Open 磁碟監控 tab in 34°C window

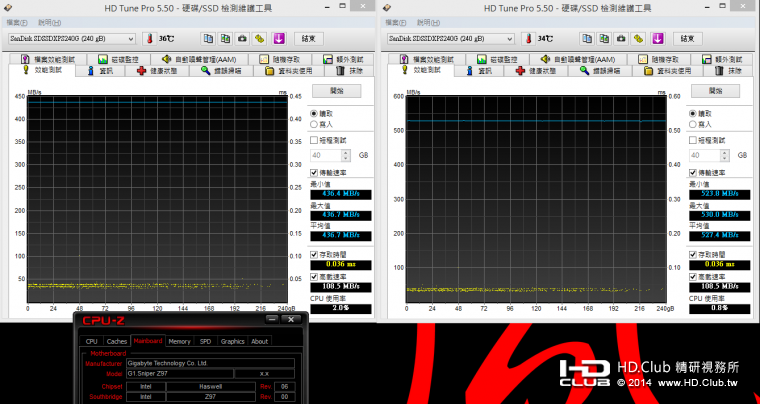coord(499,60)
